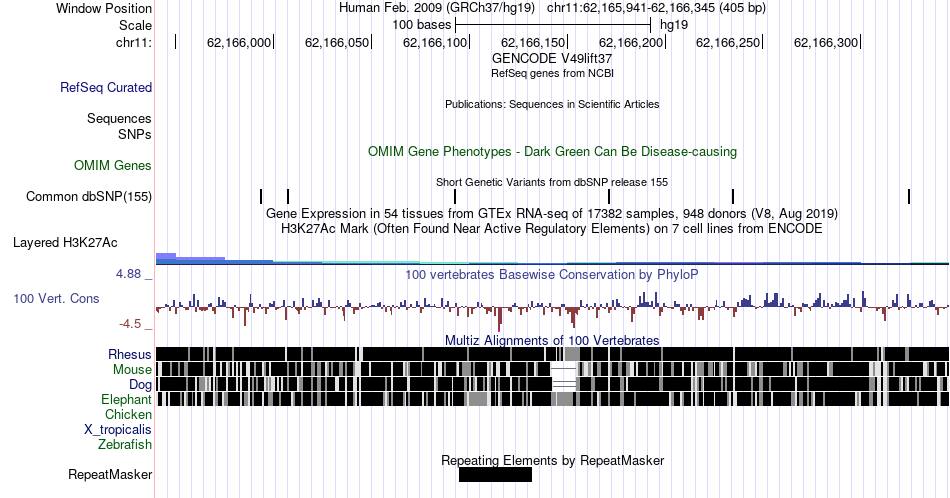Click the Chicken alignment row label
950x498 pixels.
pyautogui.click(x=128, y=414)
